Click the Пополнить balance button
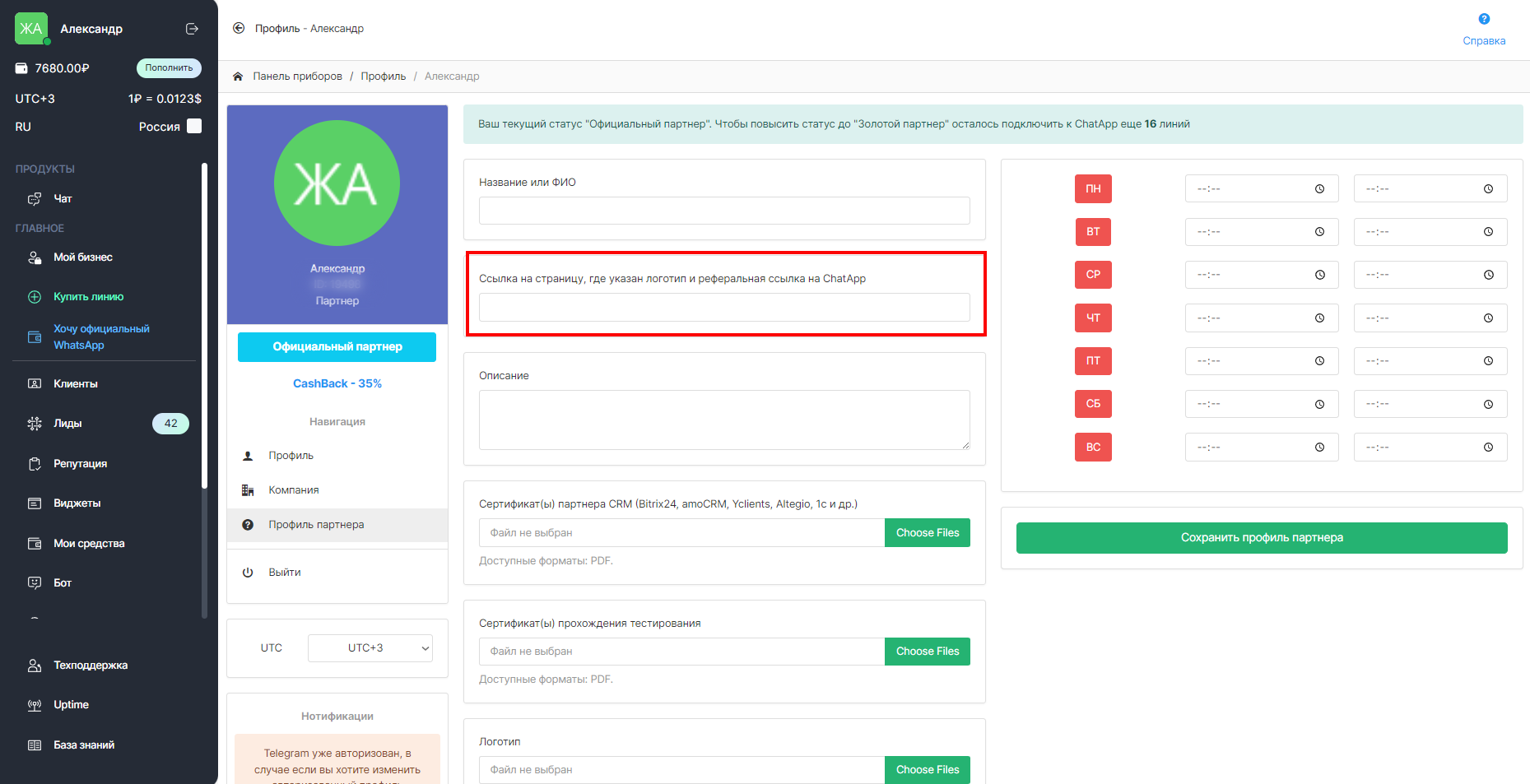 [169, 68]
